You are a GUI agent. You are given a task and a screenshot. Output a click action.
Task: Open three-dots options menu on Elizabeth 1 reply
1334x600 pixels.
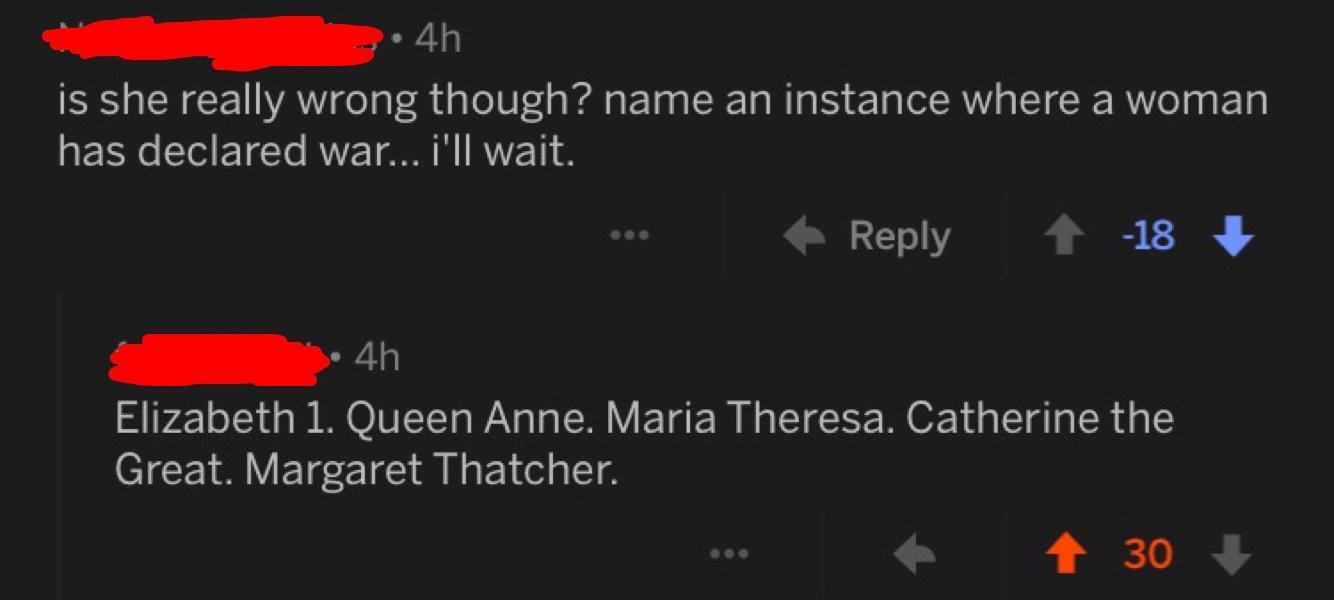pos(730,552)
